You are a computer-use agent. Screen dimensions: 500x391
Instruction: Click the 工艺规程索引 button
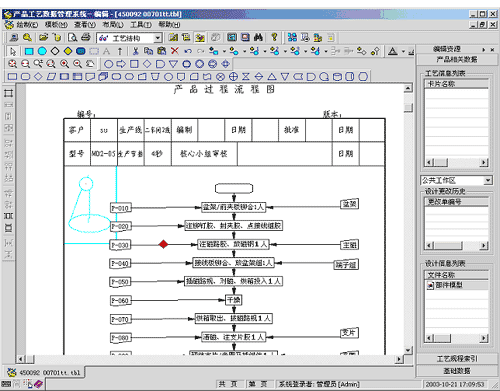point(456,359)
